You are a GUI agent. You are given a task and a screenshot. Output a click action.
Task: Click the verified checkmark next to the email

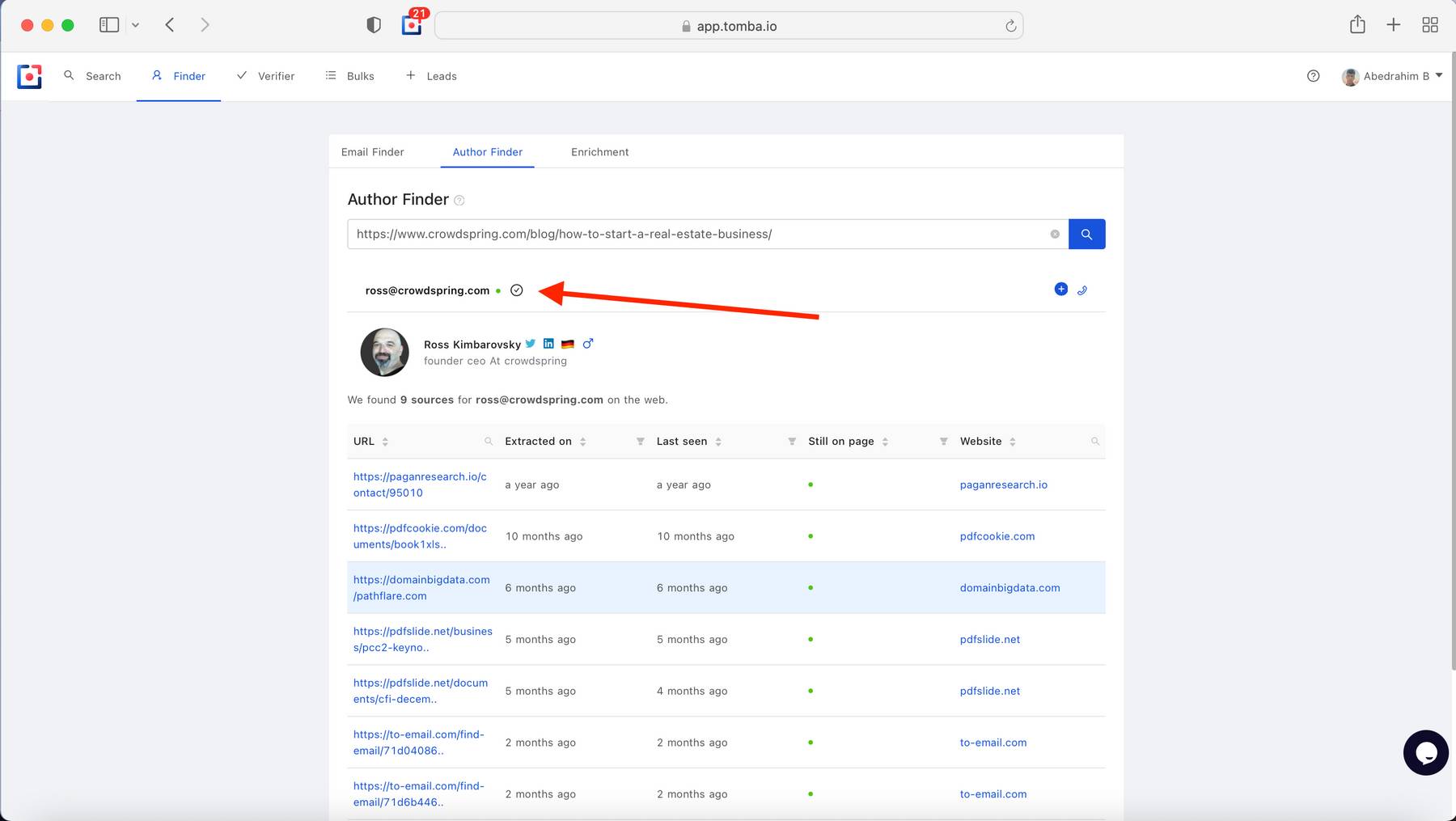(517, 290)
